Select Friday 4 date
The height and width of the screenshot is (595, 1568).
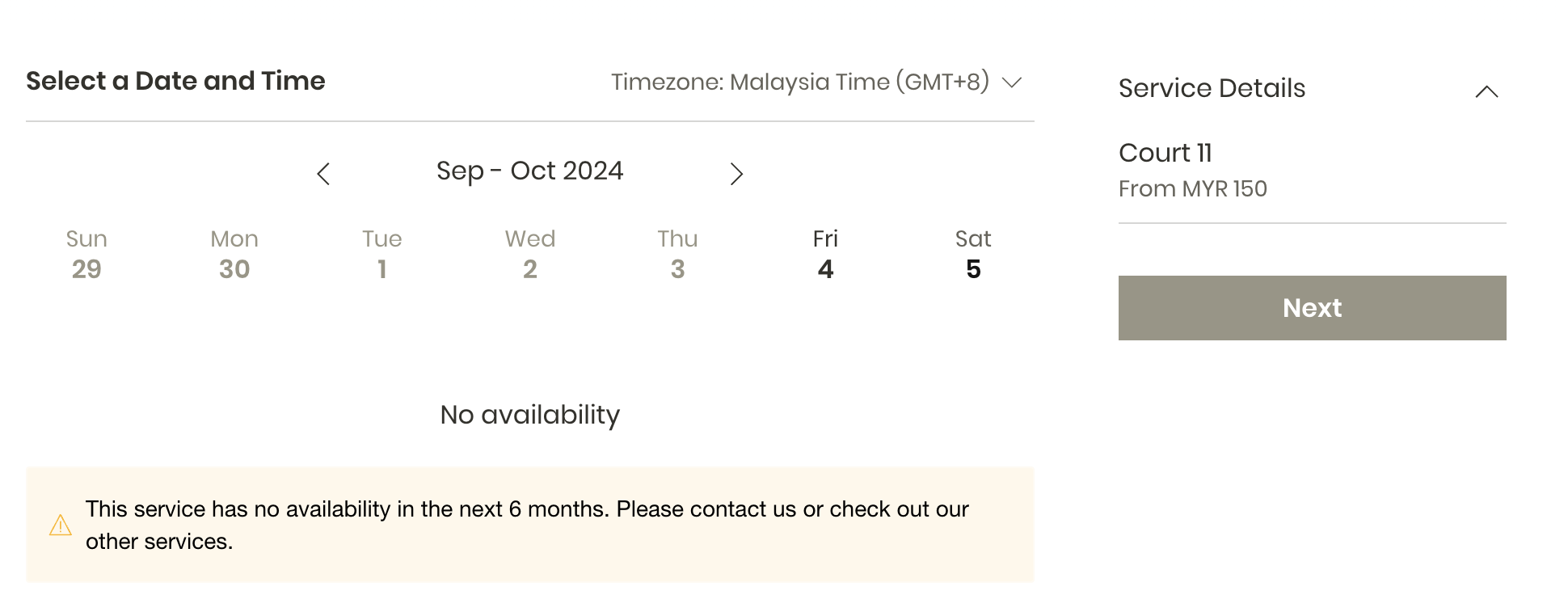pos(825,255)
